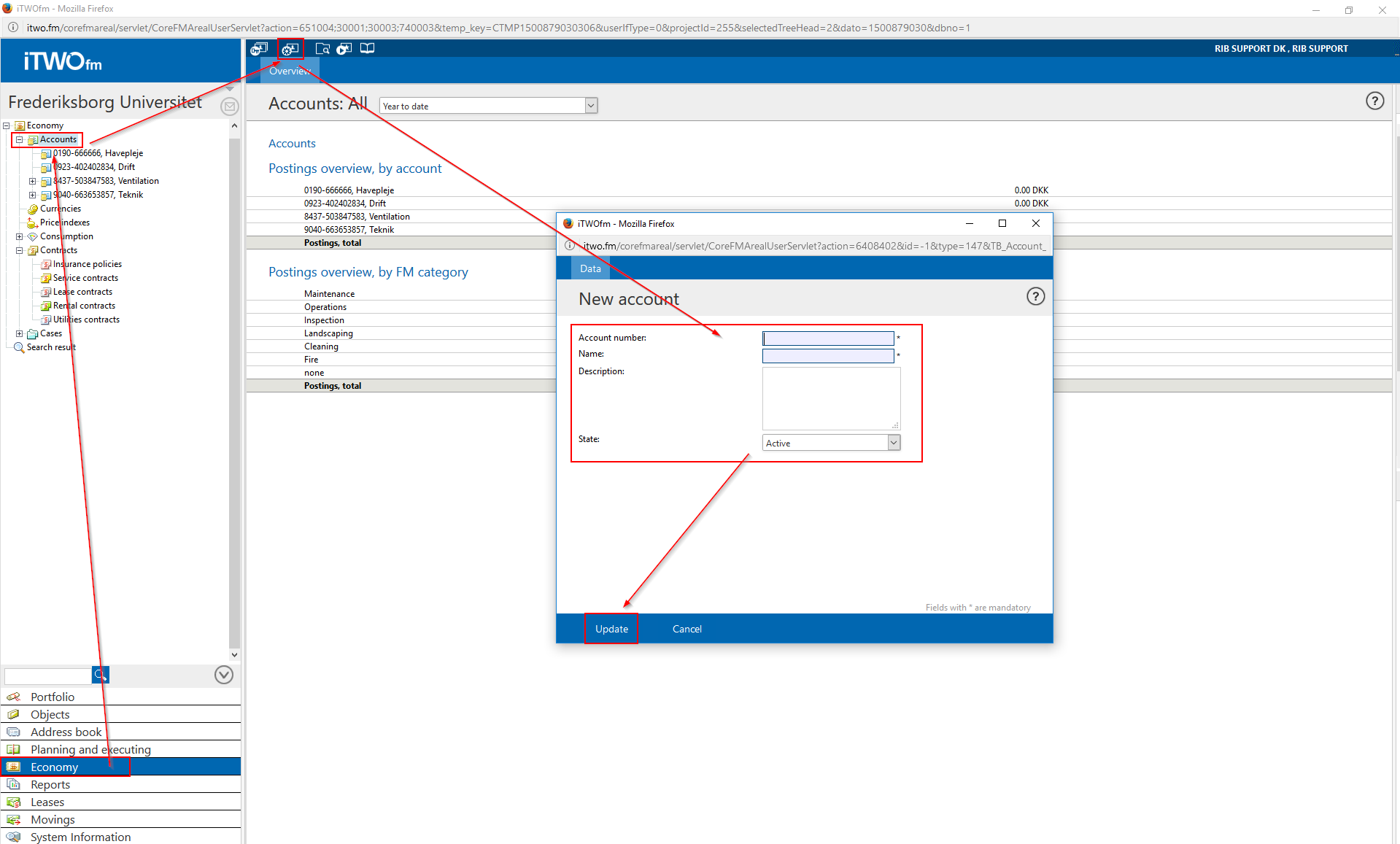Click the Account number input field
Image resolution: width=1400 pixels, height=844 pixels.
[x=828, y=338]
